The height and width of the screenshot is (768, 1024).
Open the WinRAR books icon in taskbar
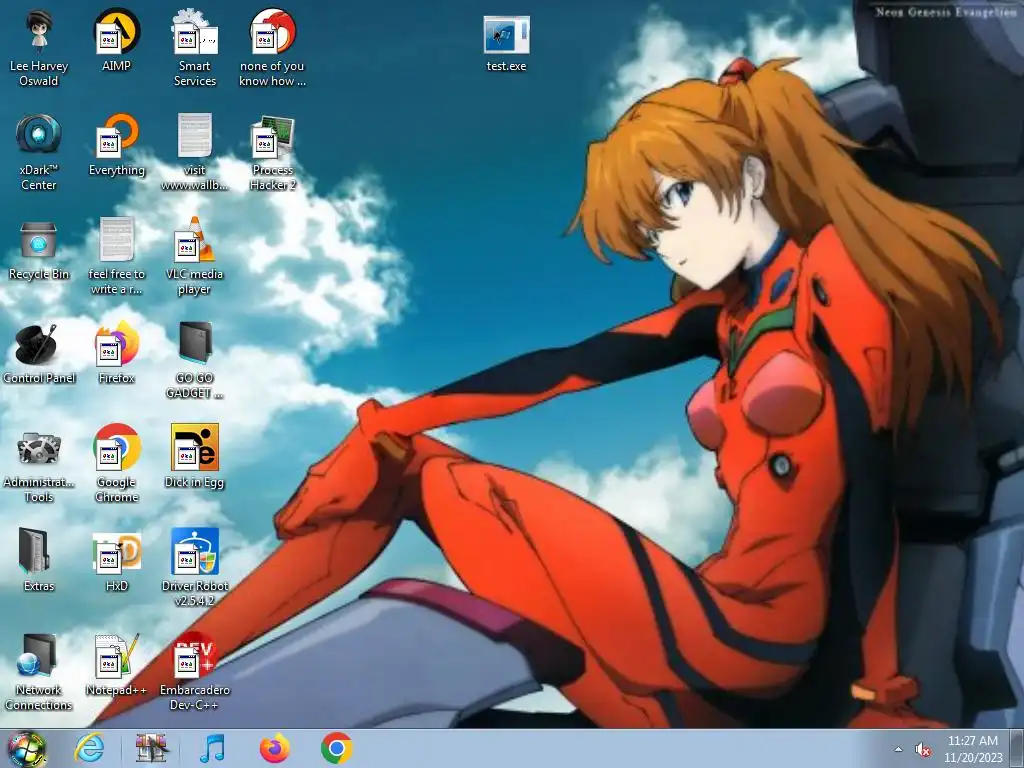(x=151, y=748)
